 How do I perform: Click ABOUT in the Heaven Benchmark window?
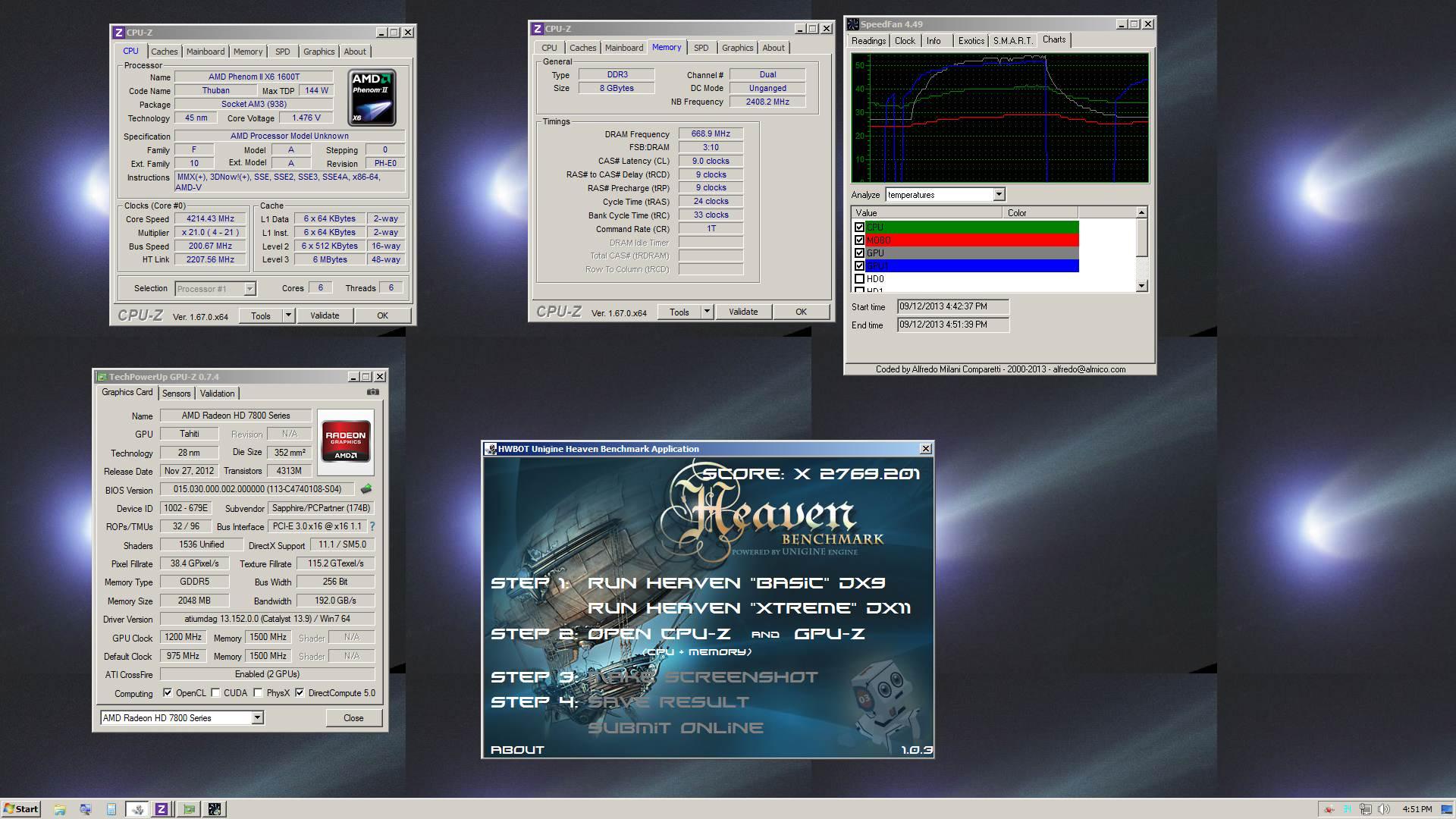[517, 749]
